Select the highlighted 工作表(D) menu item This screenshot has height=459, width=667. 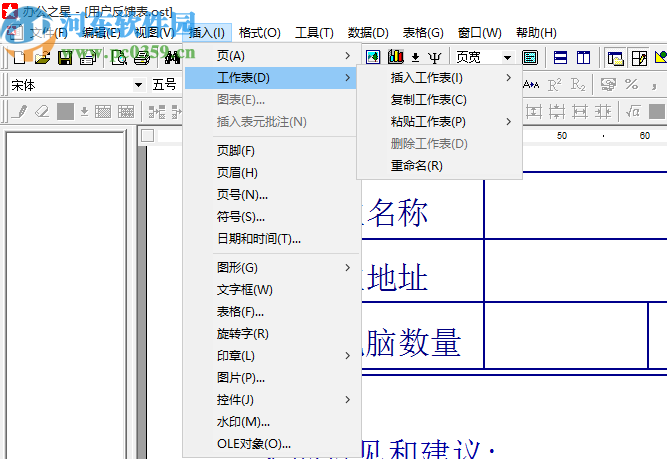tap(271, 78)
